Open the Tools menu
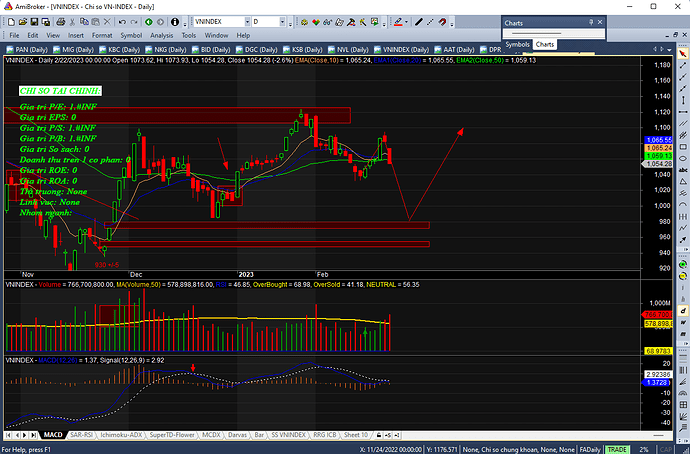The height and width of the screenshot is (454, 690). (x=189, y=35)
